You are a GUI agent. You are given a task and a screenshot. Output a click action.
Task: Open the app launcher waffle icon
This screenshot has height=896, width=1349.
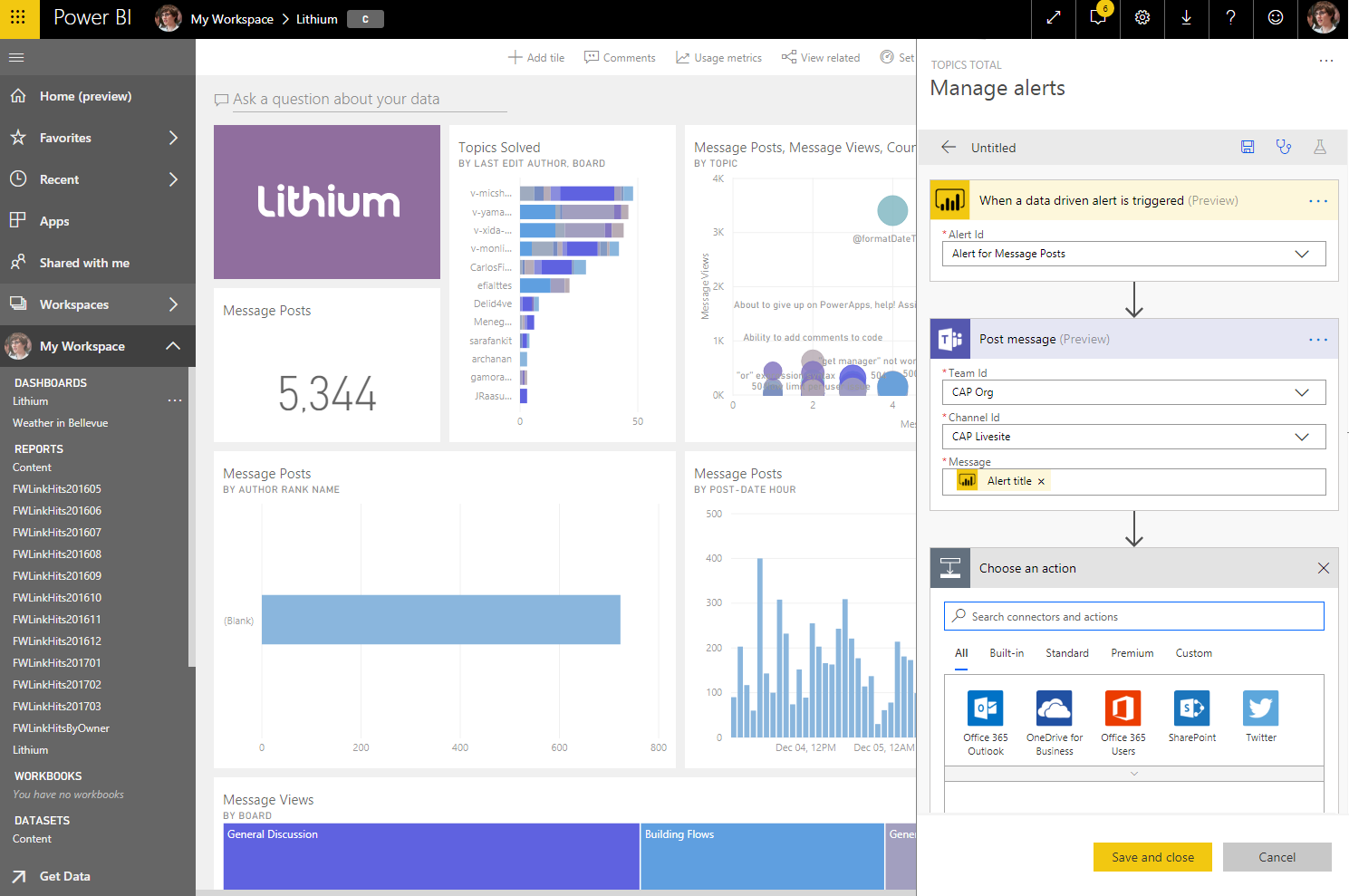pyautogui.click(x=19, y=19)
